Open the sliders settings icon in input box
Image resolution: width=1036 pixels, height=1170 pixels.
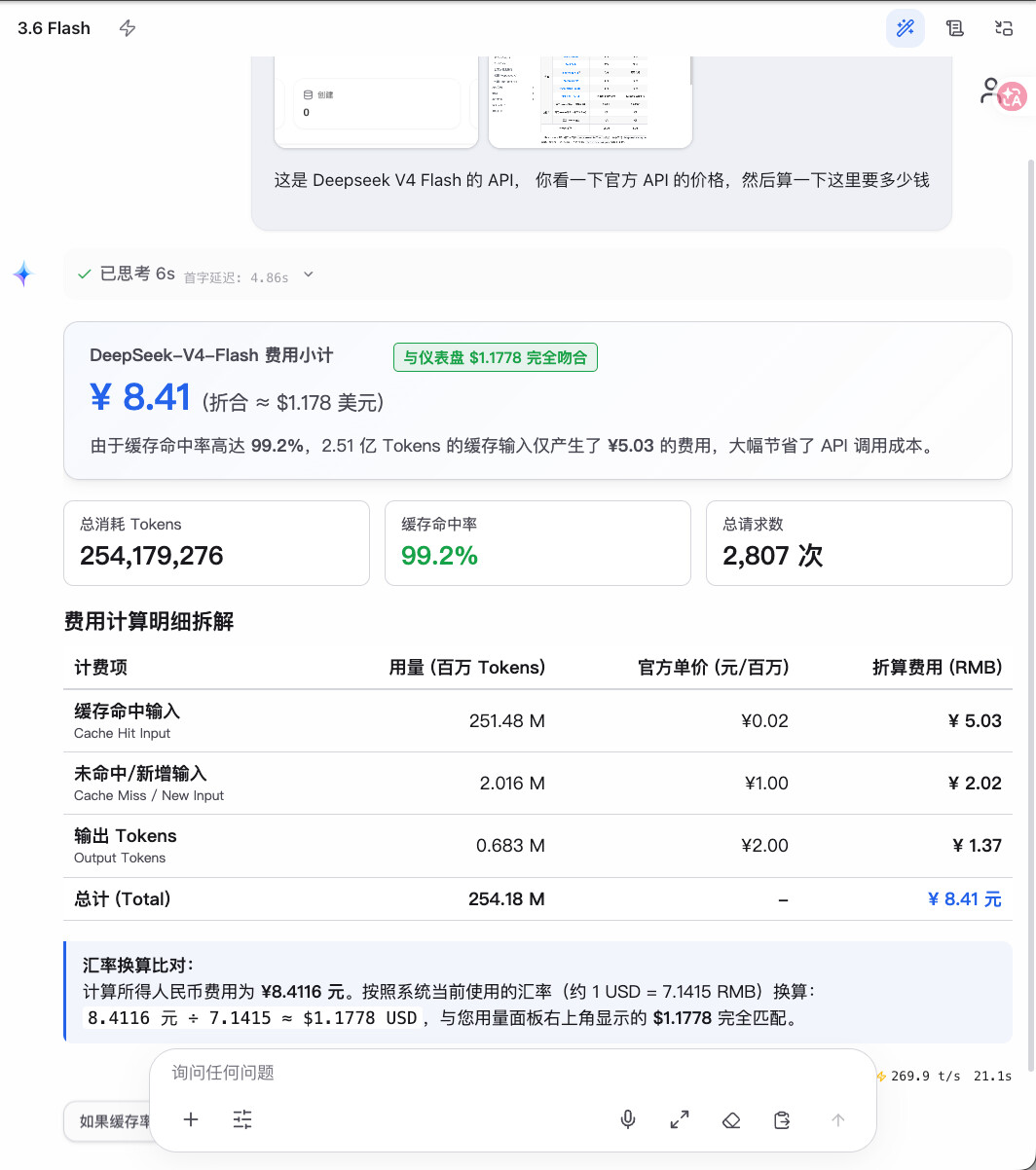click(x=242, y=1119)
